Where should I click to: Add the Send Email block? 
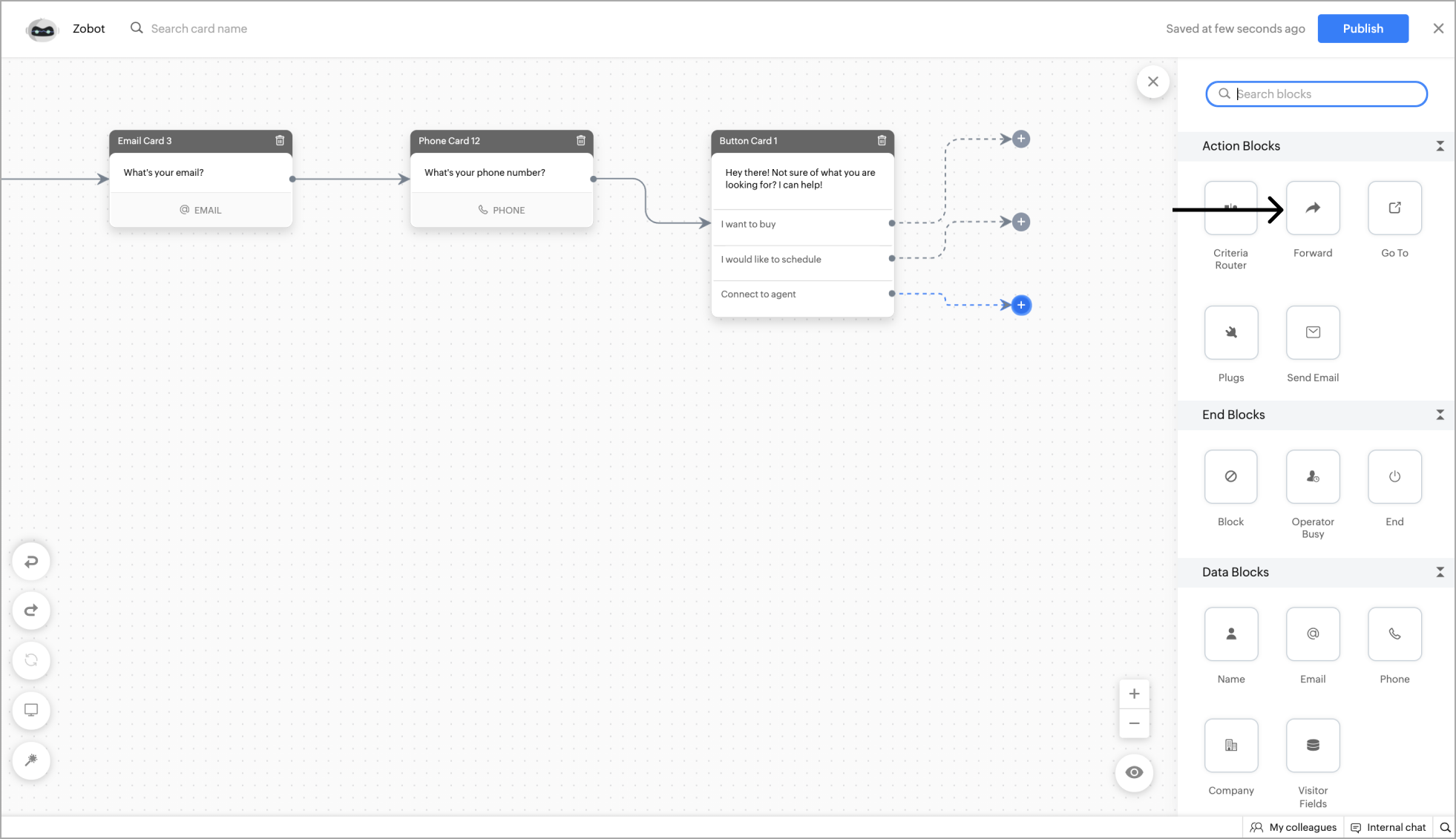(1313, 332)
